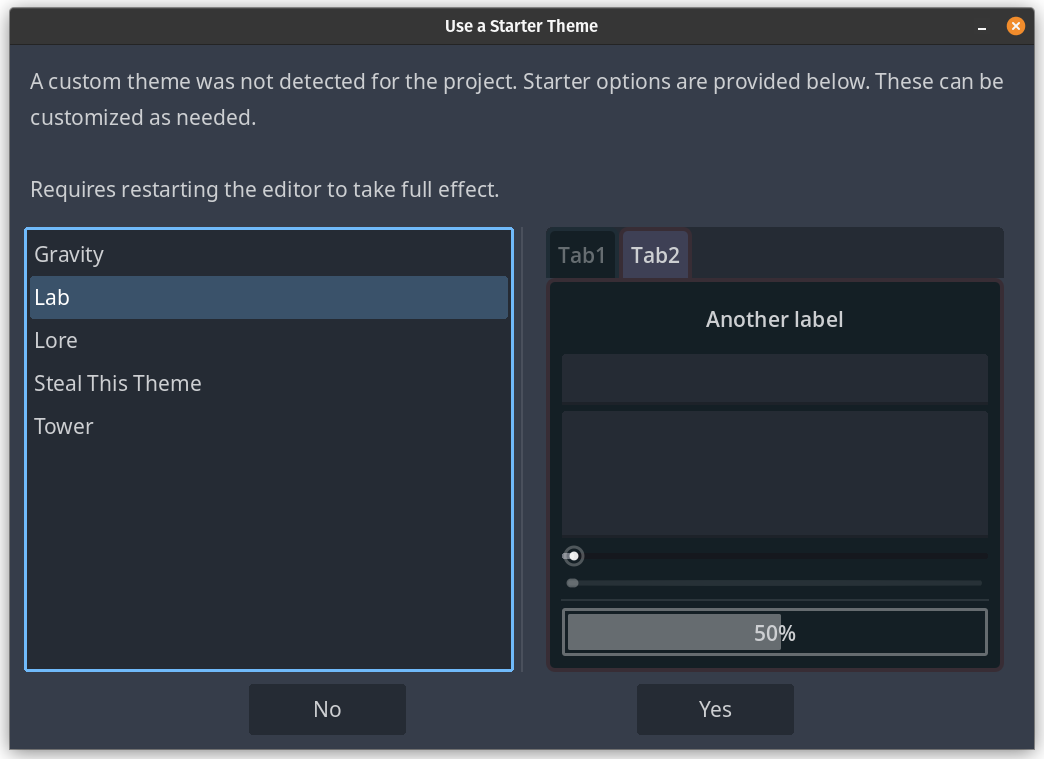The height and width of the screenshot is (759, 1044).
Task: Click inside the large multiline text area
Action: coord(775,472)
